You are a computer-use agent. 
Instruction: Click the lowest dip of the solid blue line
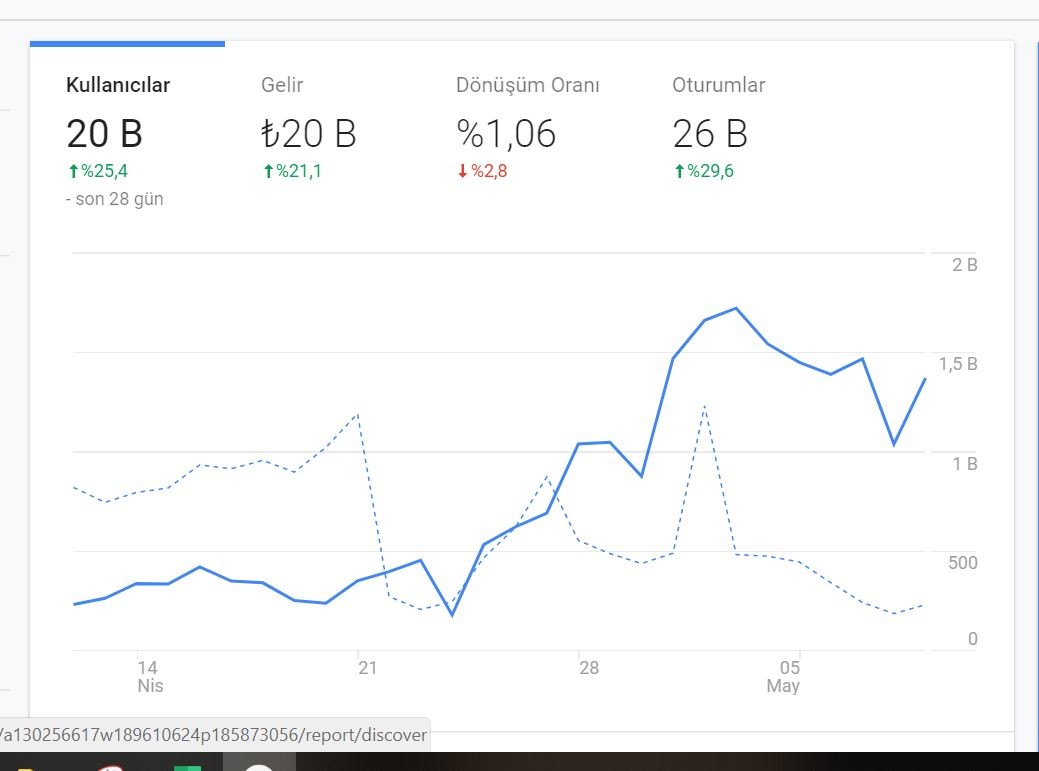pos(453,615)
